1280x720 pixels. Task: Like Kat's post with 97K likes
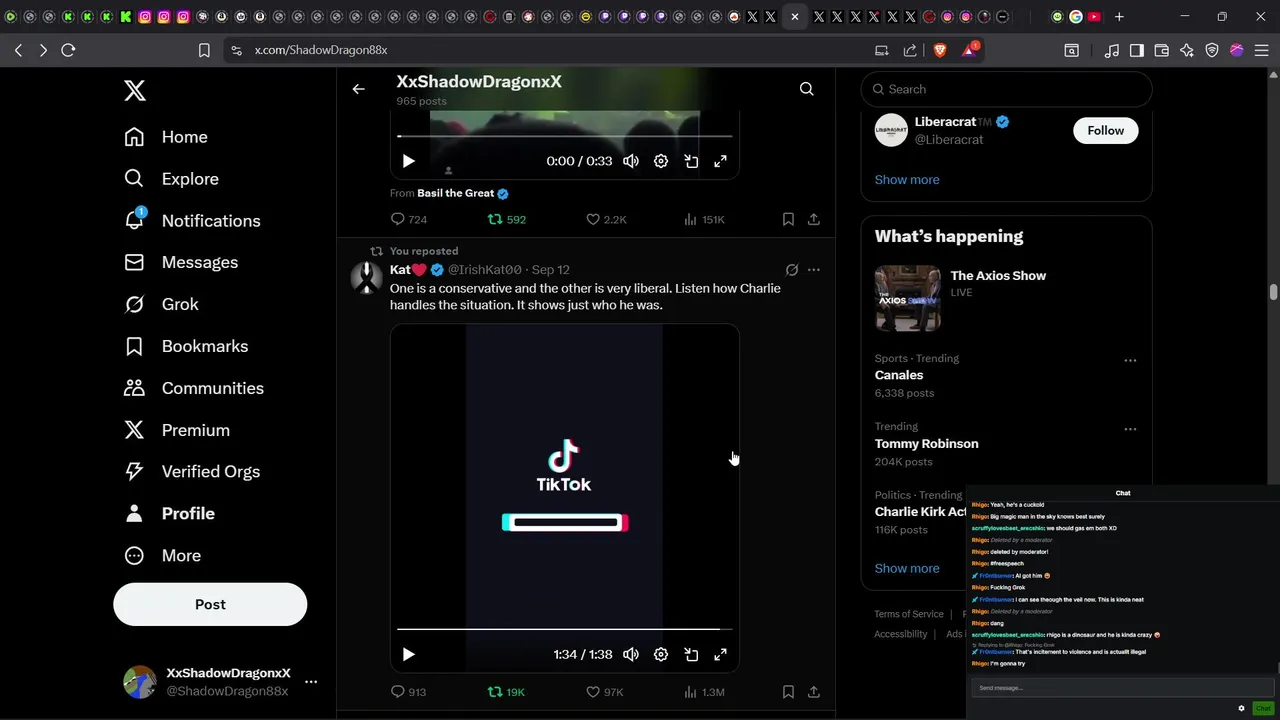(604, 692)
